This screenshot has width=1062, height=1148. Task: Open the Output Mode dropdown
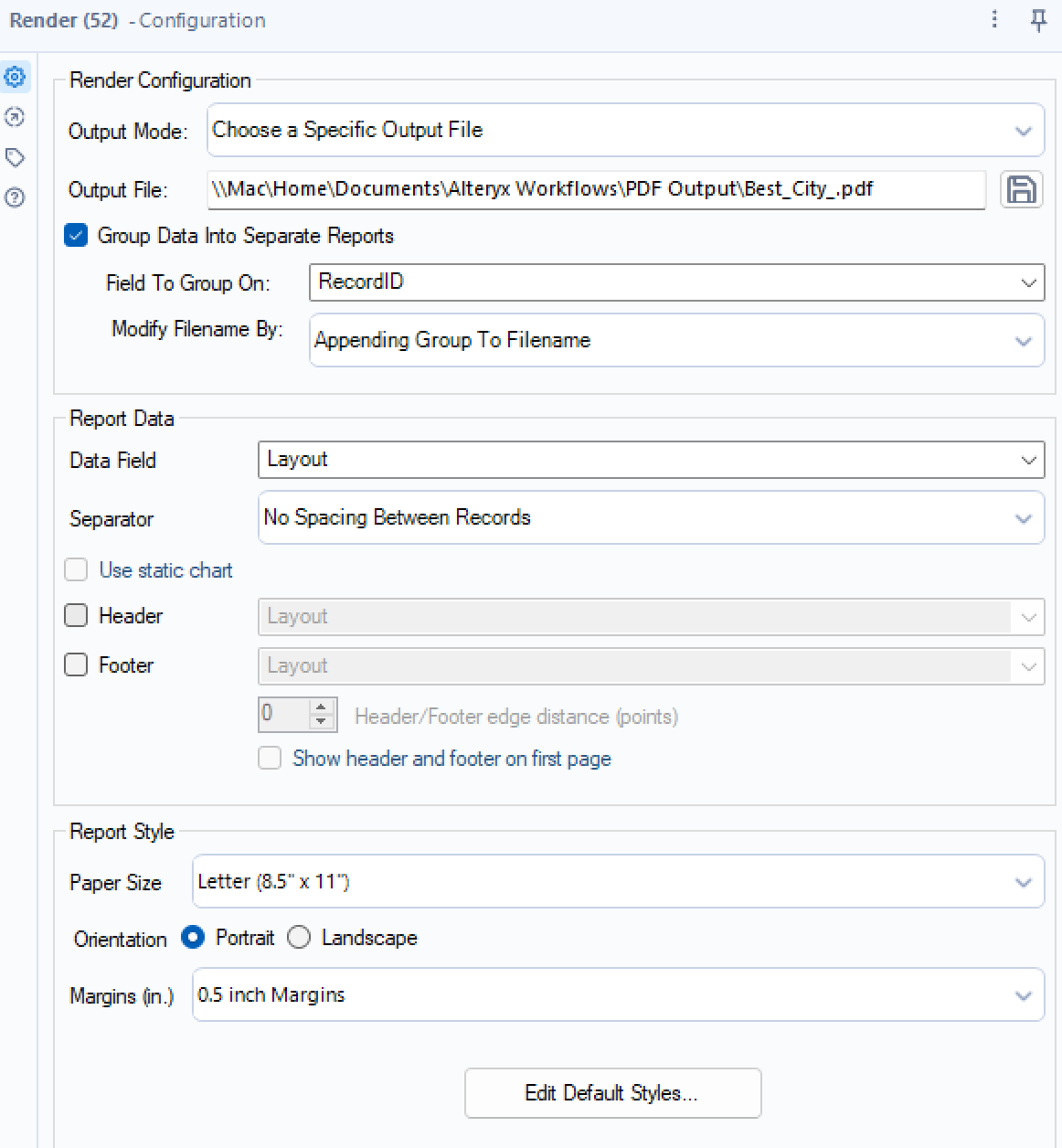pos(1024,130)
